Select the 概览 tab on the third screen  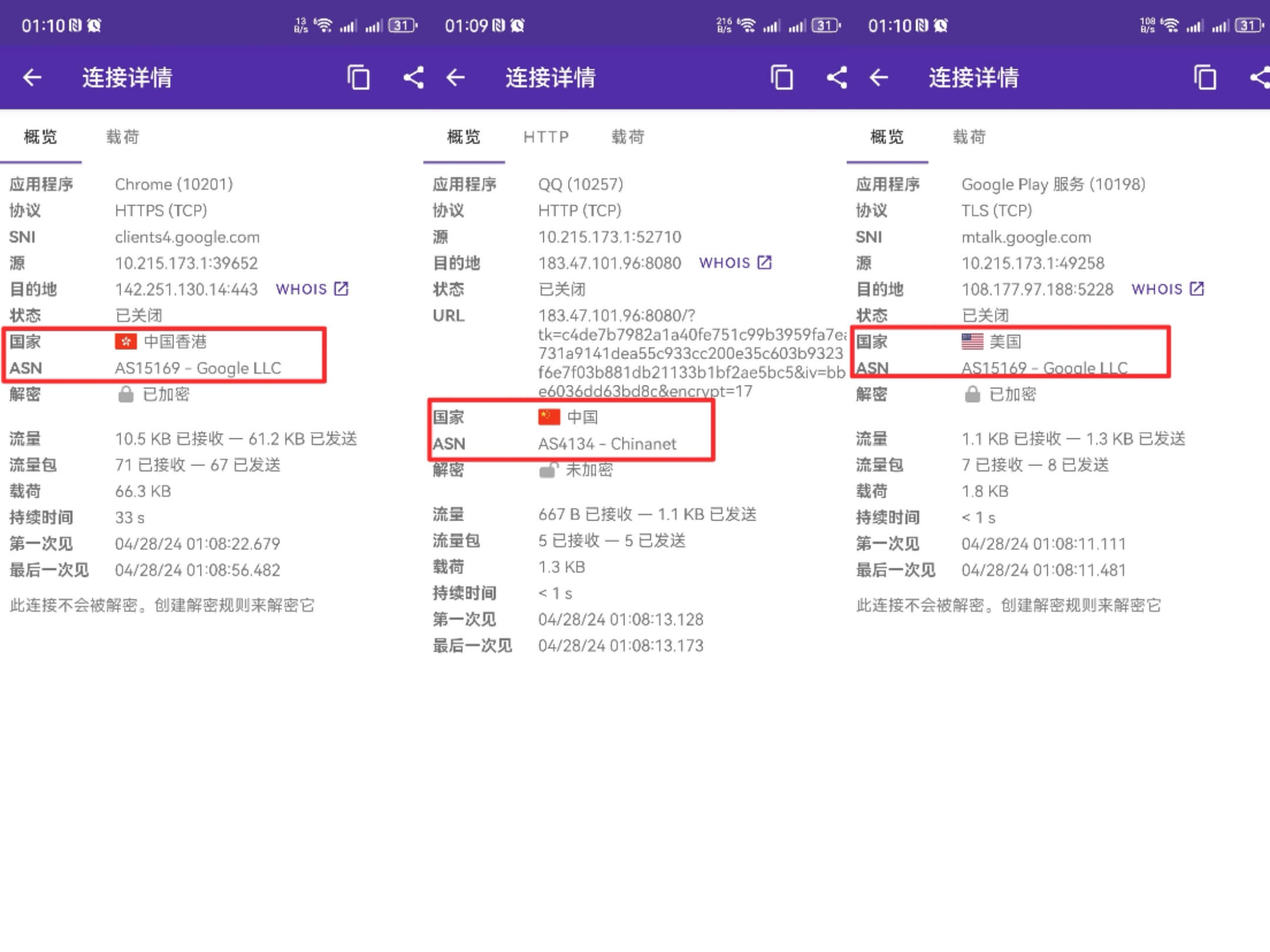tap(885, 136)
